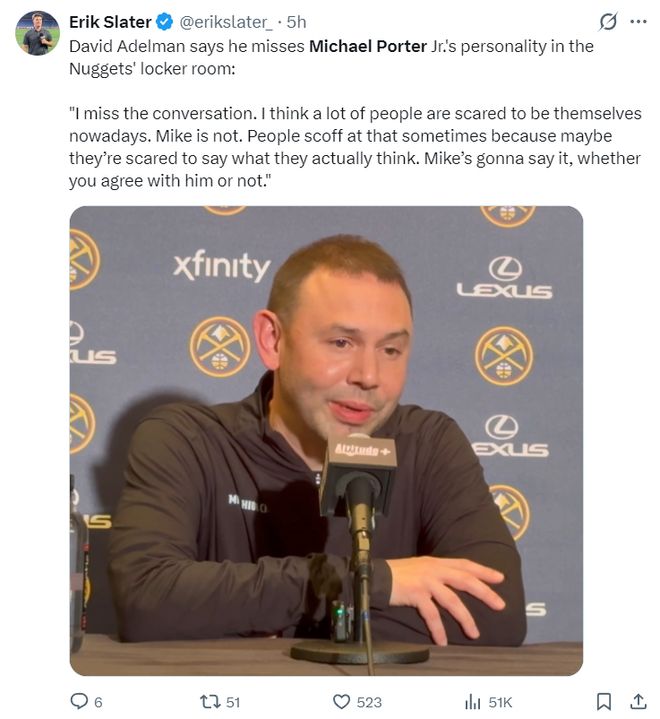This screenshot has width=660, height=719.
Task: Click the bold Michael Porter text
Action: [368, 46]
